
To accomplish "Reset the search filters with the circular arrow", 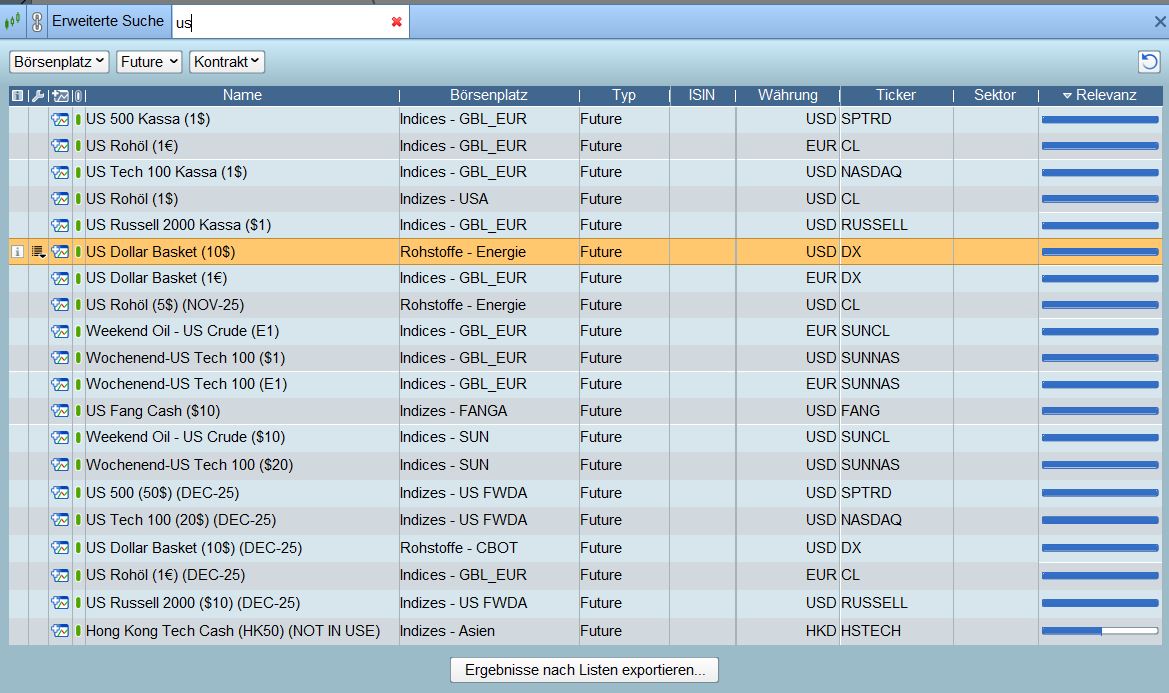I will tap(1149, 61).
